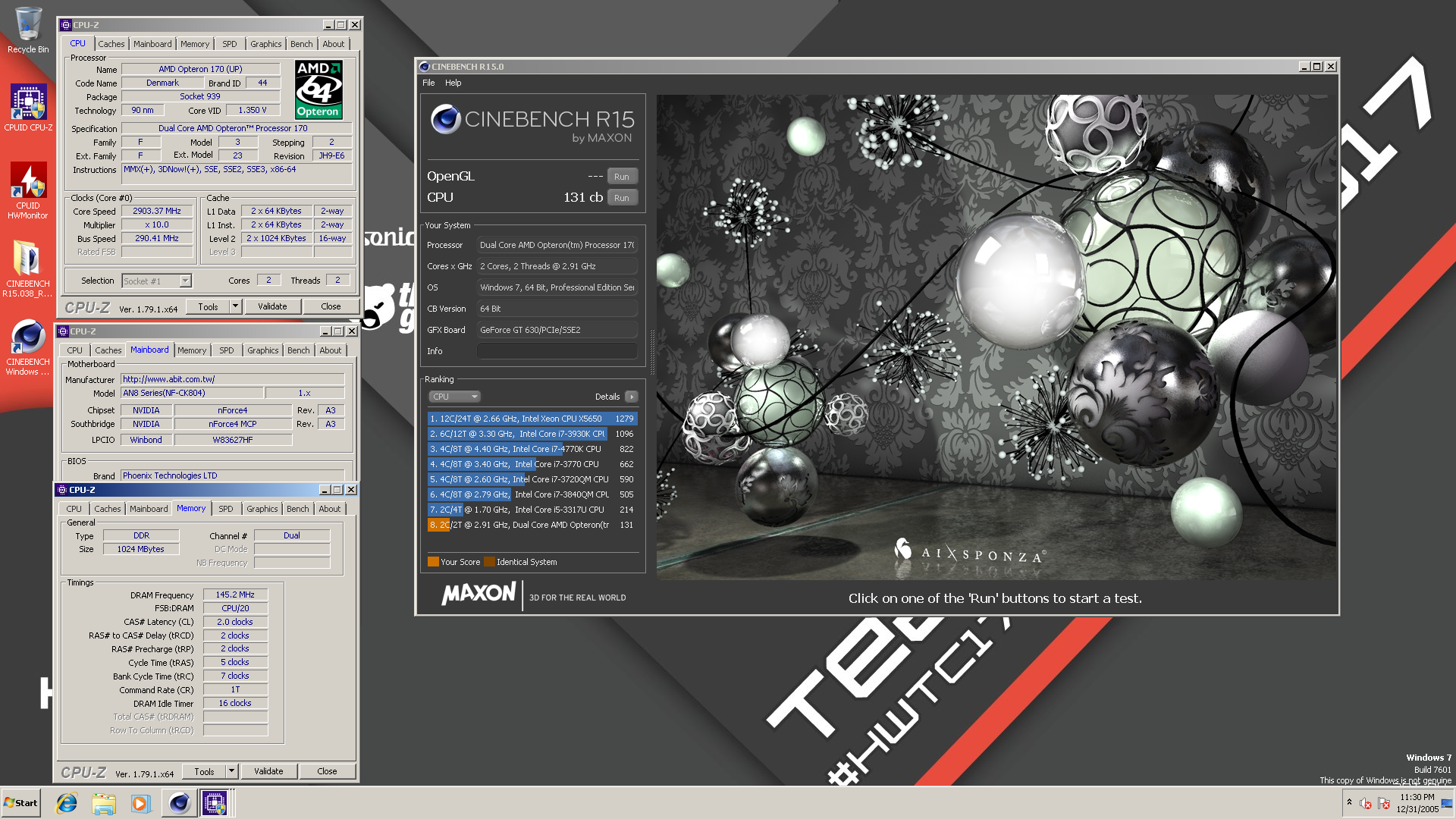Switch to Mainboard tab in top CPU-Z window
The width and height of the screenshot is (1456, 819).
[x=152, y=44]
